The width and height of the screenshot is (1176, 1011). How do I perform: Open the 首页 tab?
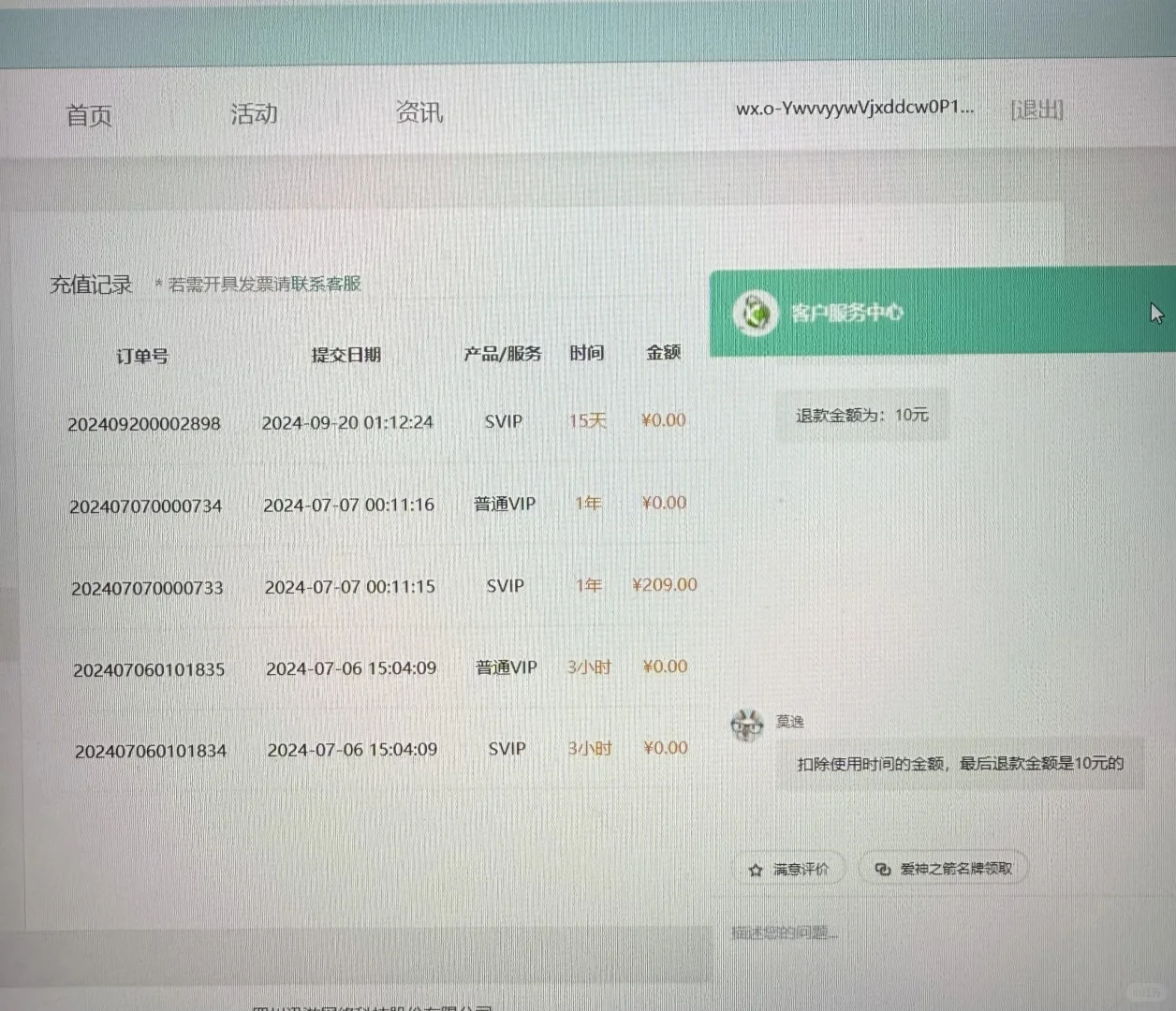click(x=88, y=115)
